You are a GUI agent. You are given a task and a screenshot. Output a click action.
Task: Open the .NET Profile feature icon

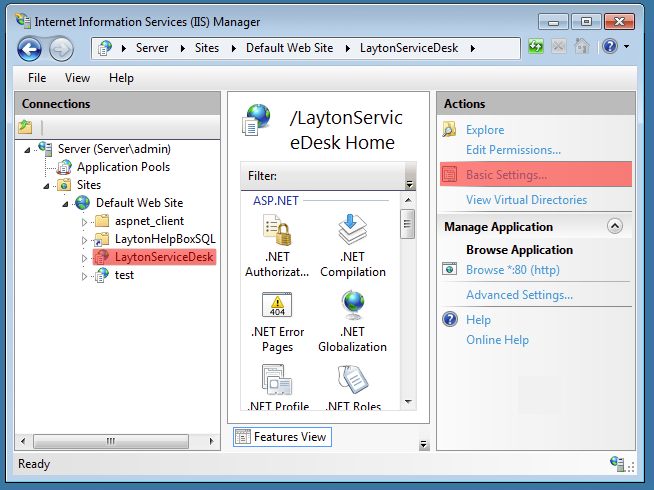[x=277, y=379]
